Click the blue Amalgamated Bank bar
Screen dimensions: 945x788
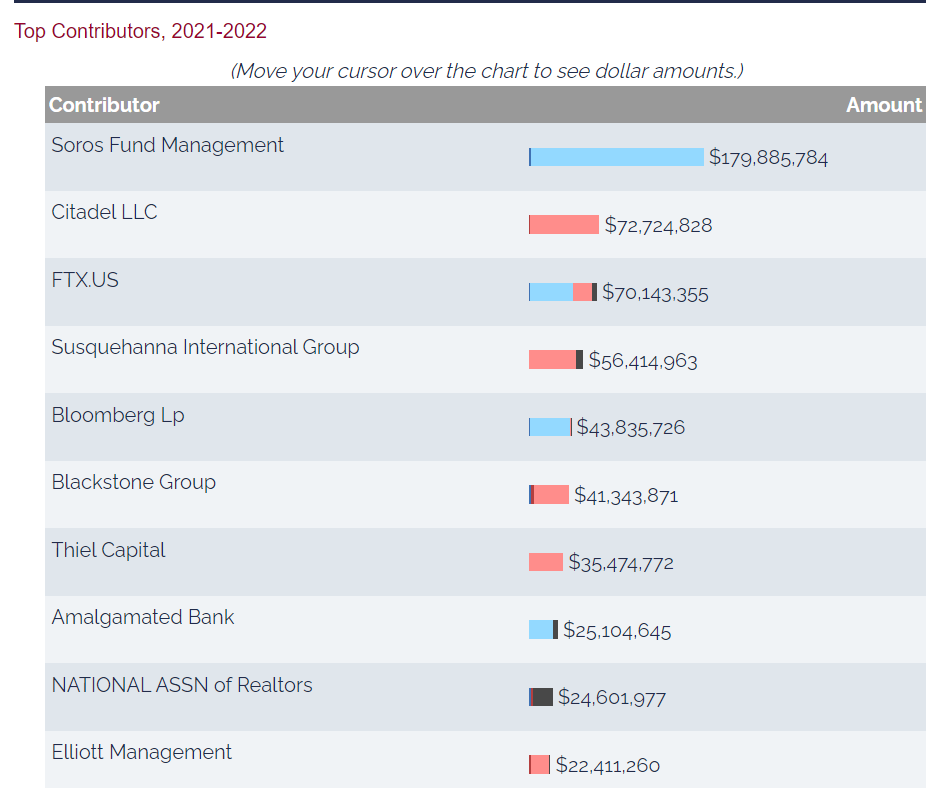point(541,630)
